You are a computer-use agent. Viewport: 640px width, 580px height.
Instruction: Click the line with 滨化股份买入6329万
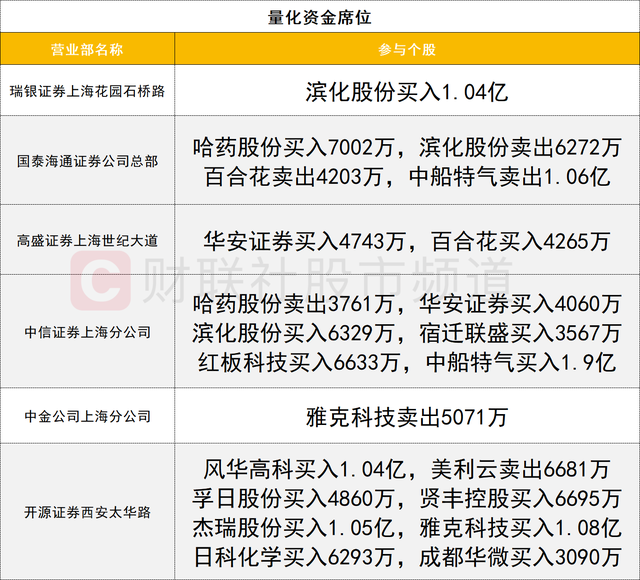pos(407,333)
